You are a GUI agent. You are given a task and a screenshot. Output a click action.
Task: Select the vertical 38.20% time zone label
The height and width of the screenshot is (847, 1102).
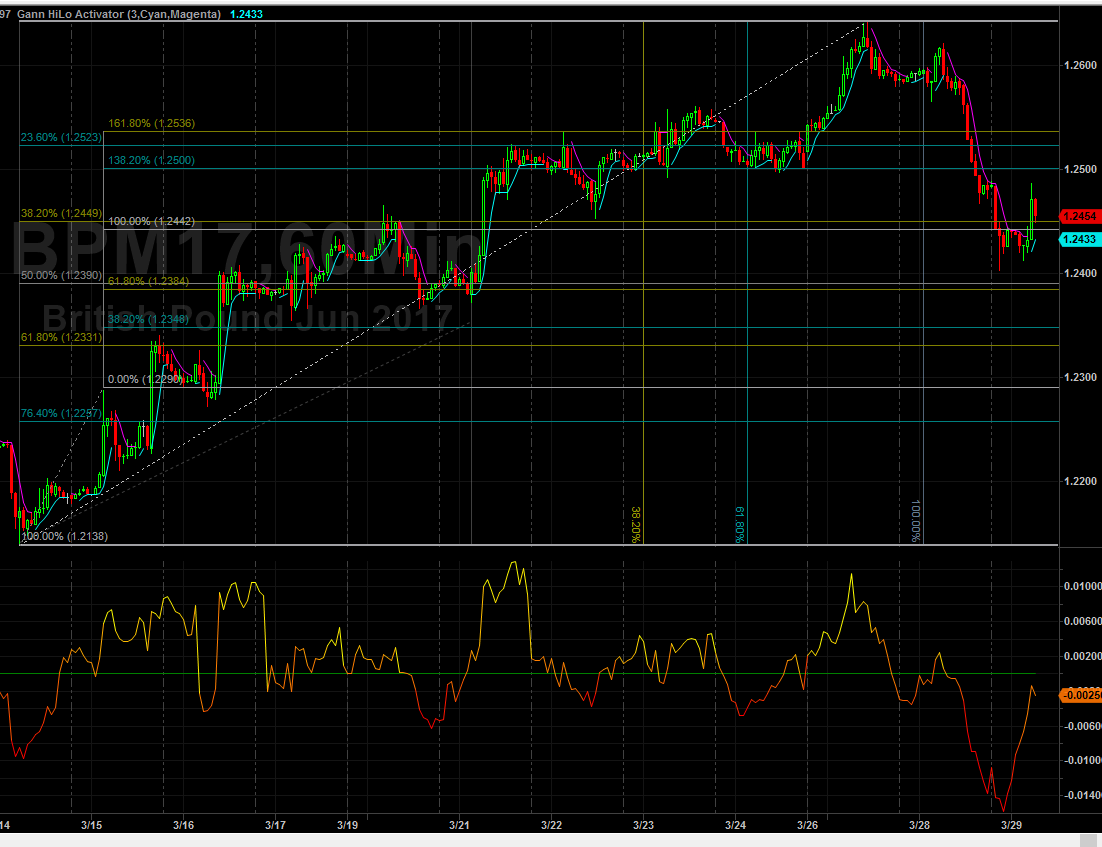click(635, 525)
